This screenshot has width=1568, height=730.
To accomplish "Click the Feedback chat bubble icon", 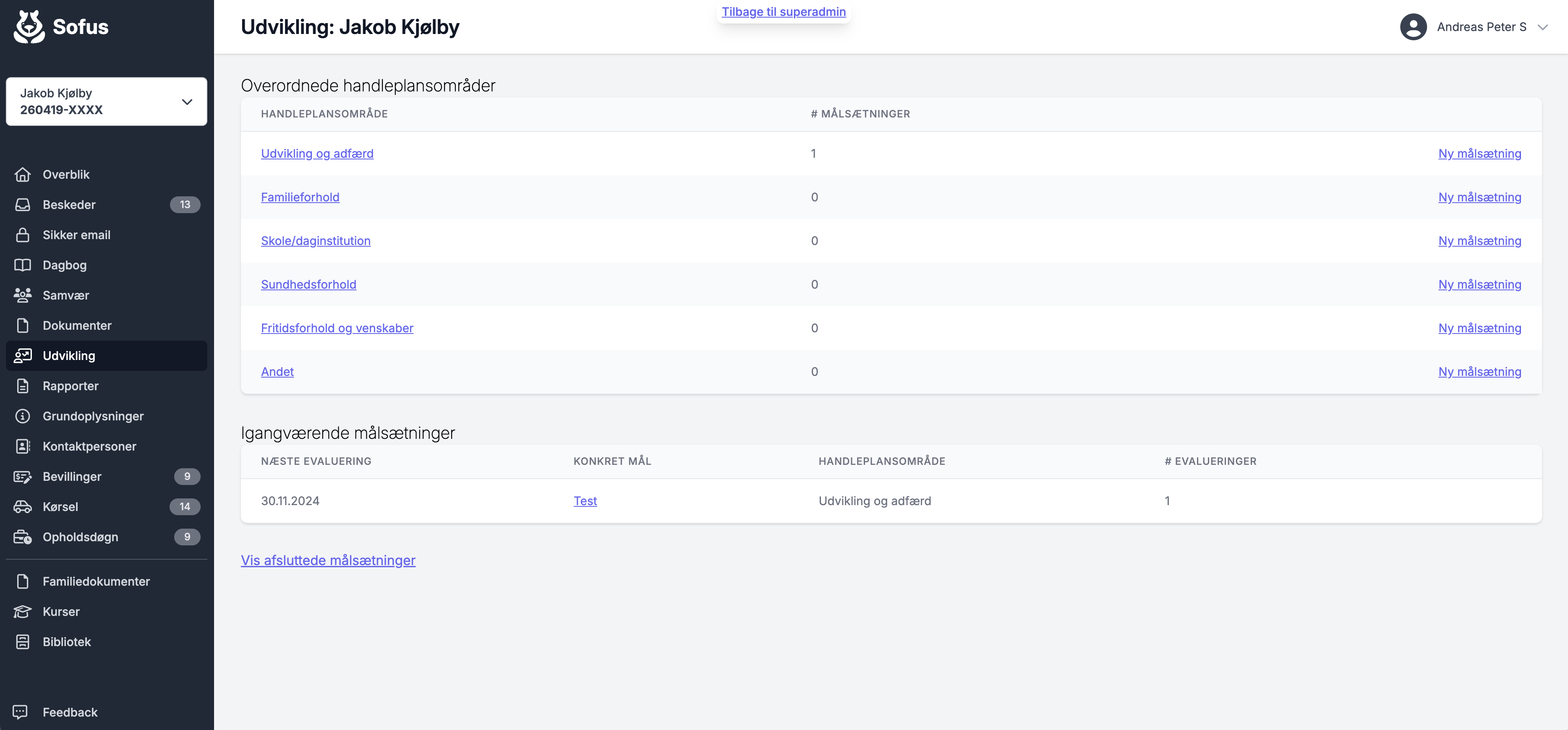I will [21, 712].
